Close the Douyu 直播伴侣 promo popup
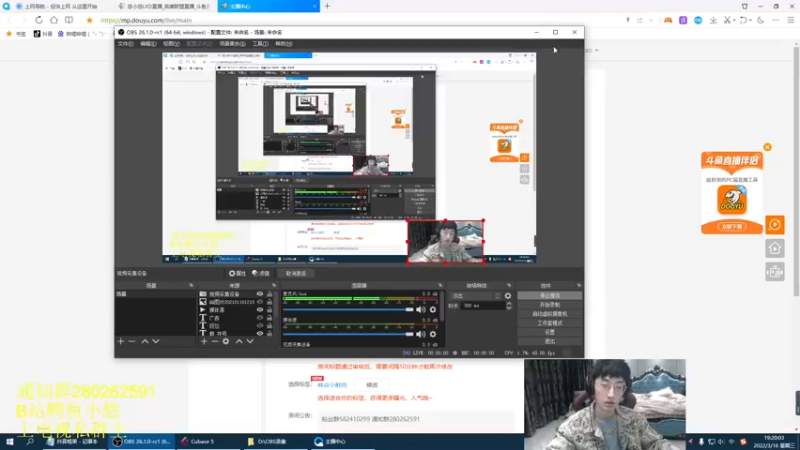This screenshot has height=450, width=800. 767,147
